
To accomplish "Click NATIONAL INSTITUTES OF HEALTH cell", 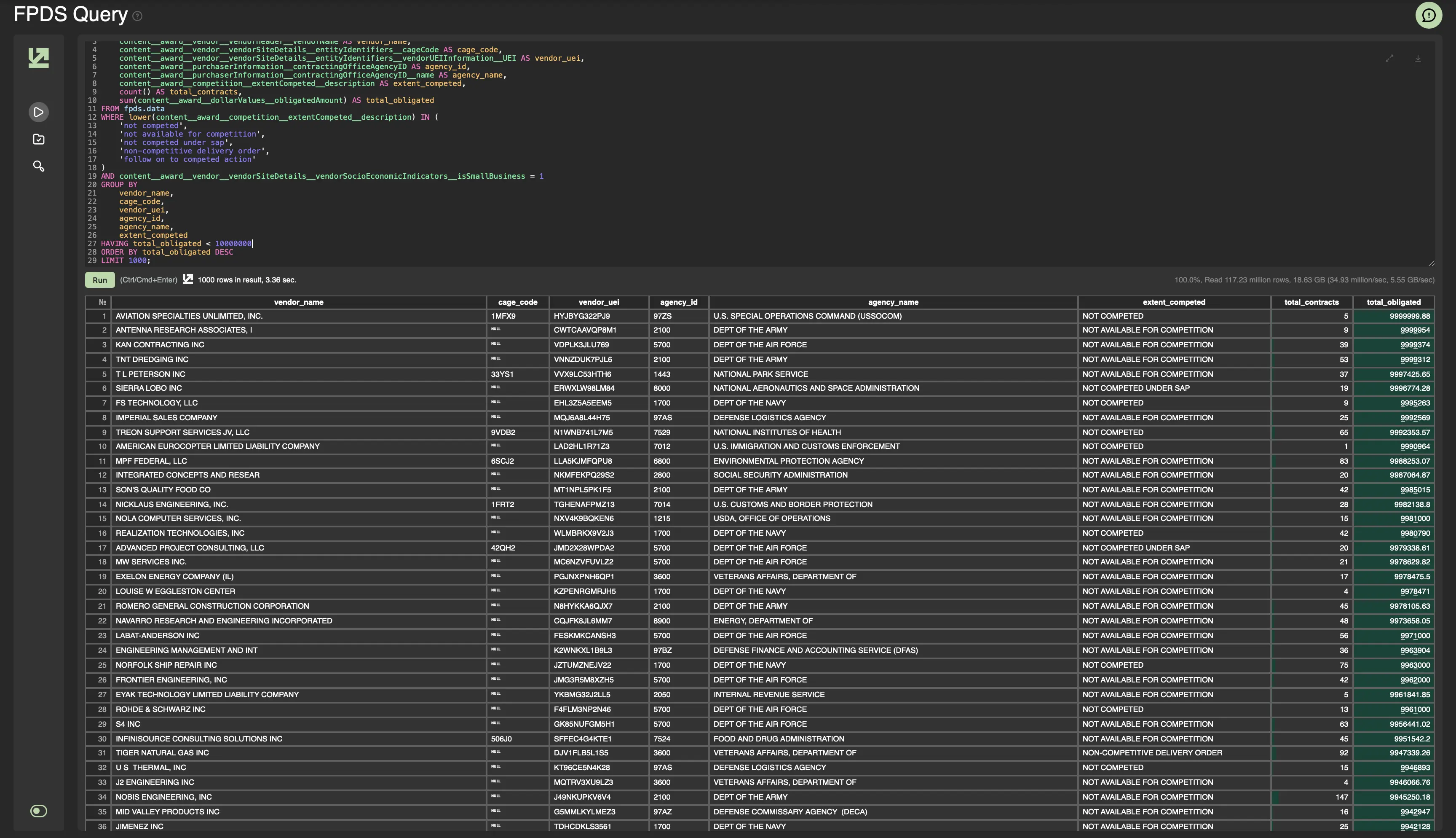I will tap(893, 432).
